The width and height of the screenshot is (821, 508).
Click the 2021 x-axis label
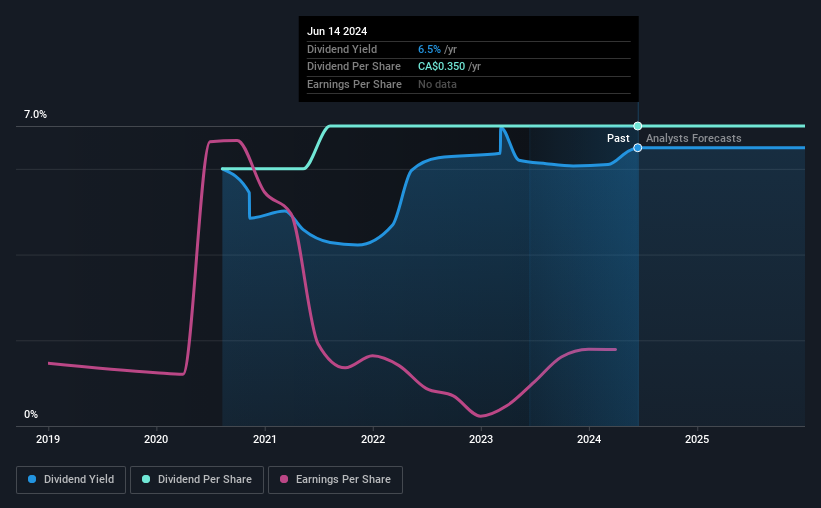[264, 439]
